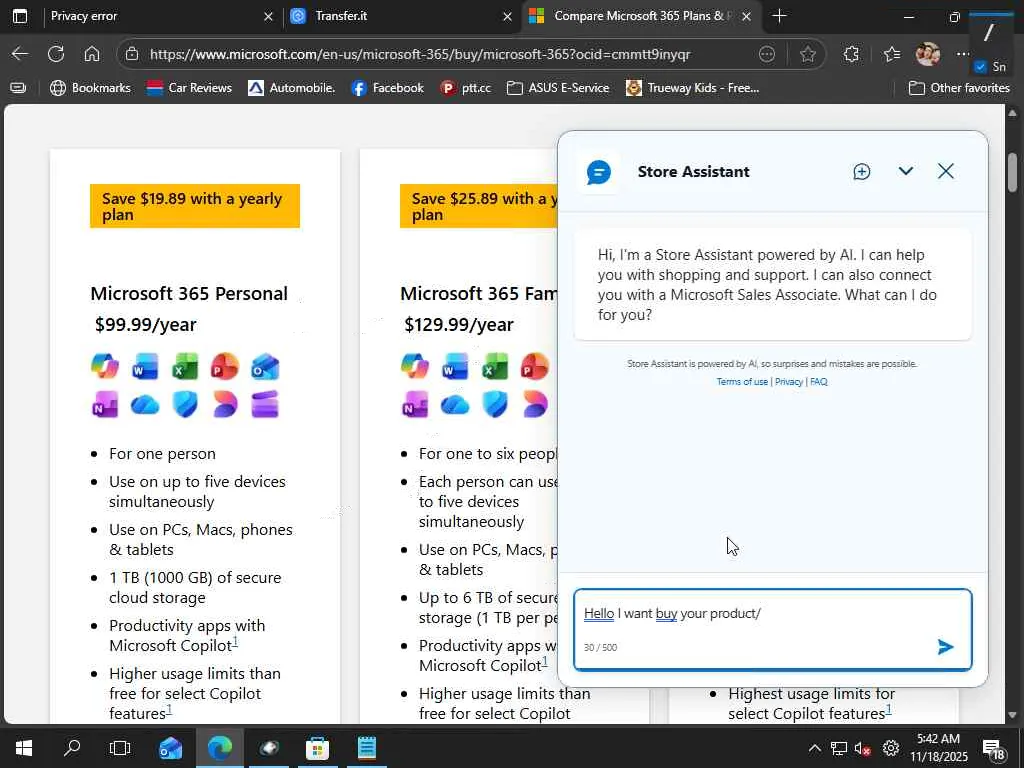The height and width of the screenshot is (768, 1024).
Task: Open the Privacy link in chat
Action: pyautogui.click(x=789, y=381)
